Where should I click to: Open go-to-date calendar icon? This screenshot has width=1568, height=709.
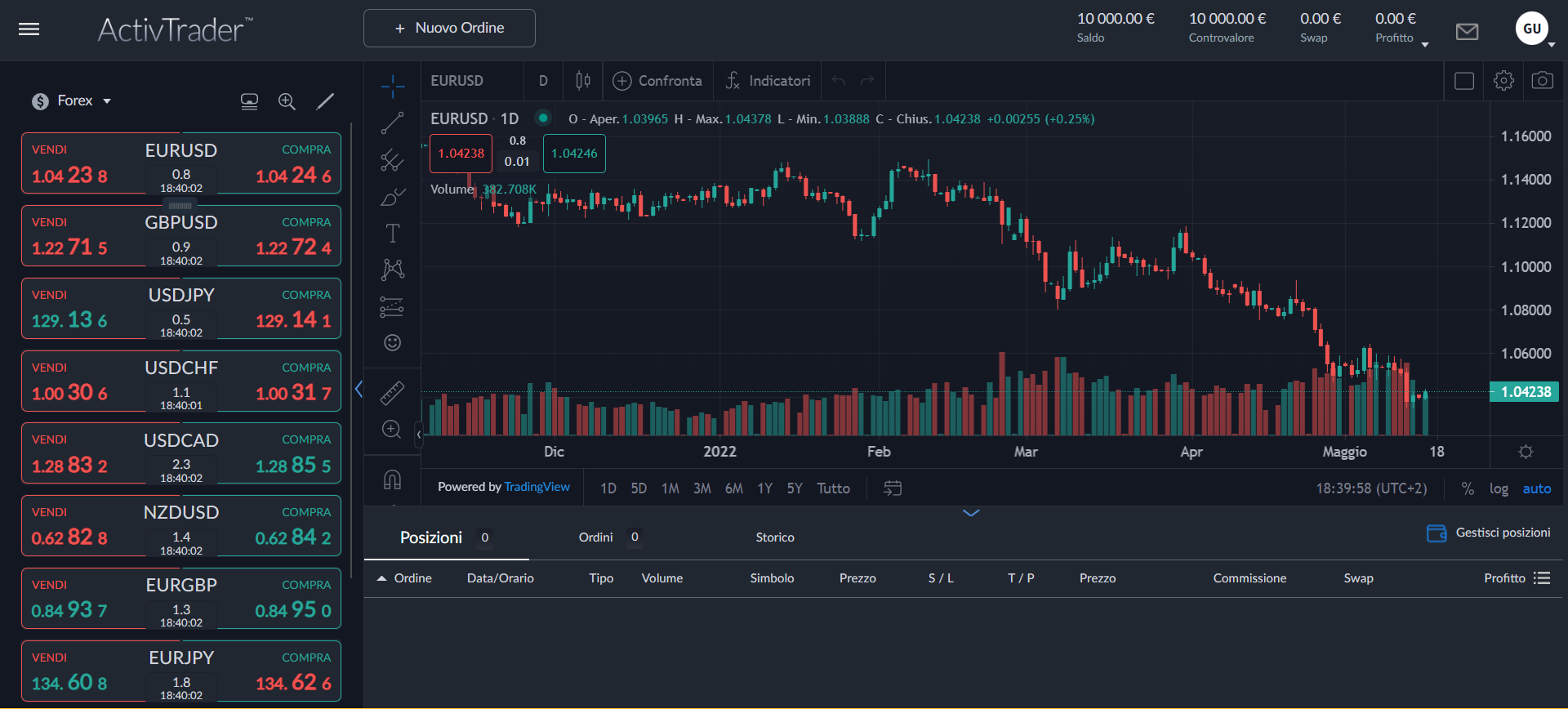[x=893, y=488]
